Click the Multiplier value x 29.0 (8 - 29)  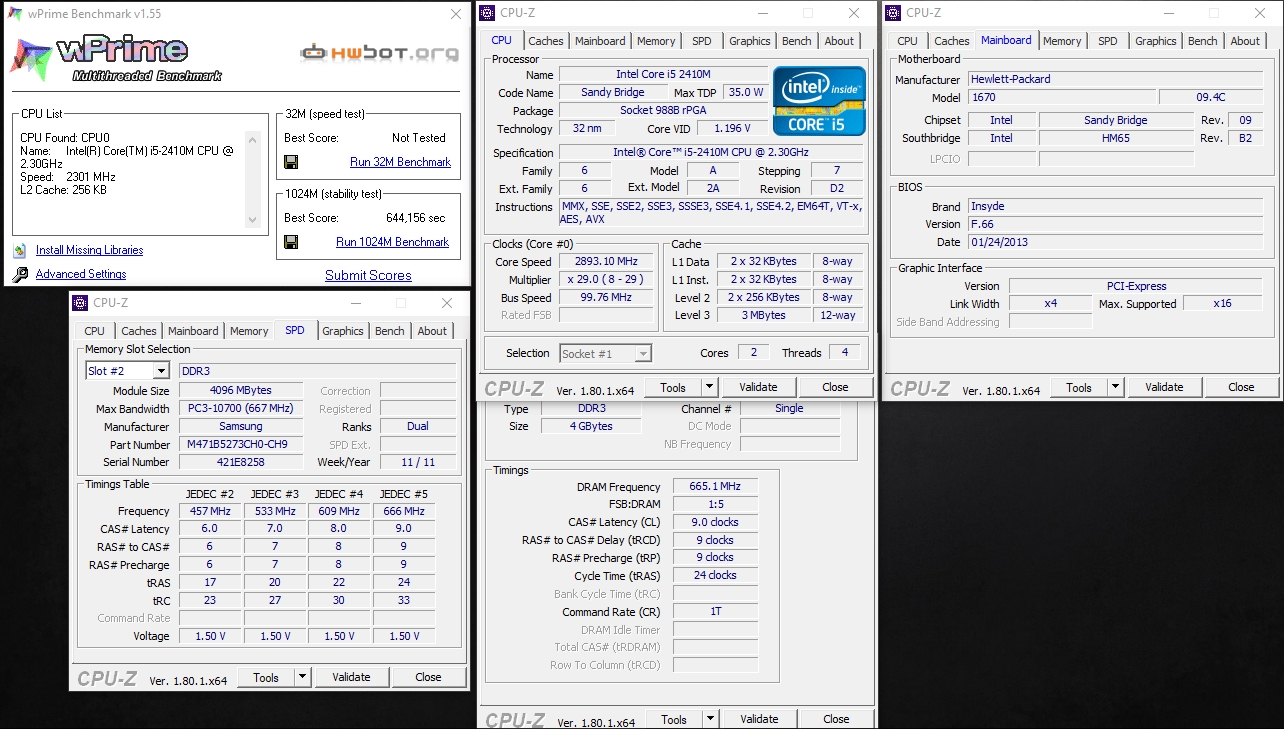pyautogui.click(x=608, y=280)
